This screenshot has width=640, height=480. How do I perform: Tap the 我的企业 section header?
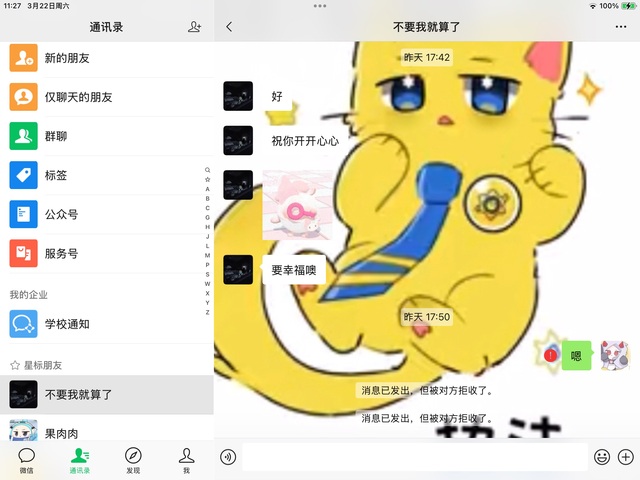pyautogui.click(x=29, y=295)
